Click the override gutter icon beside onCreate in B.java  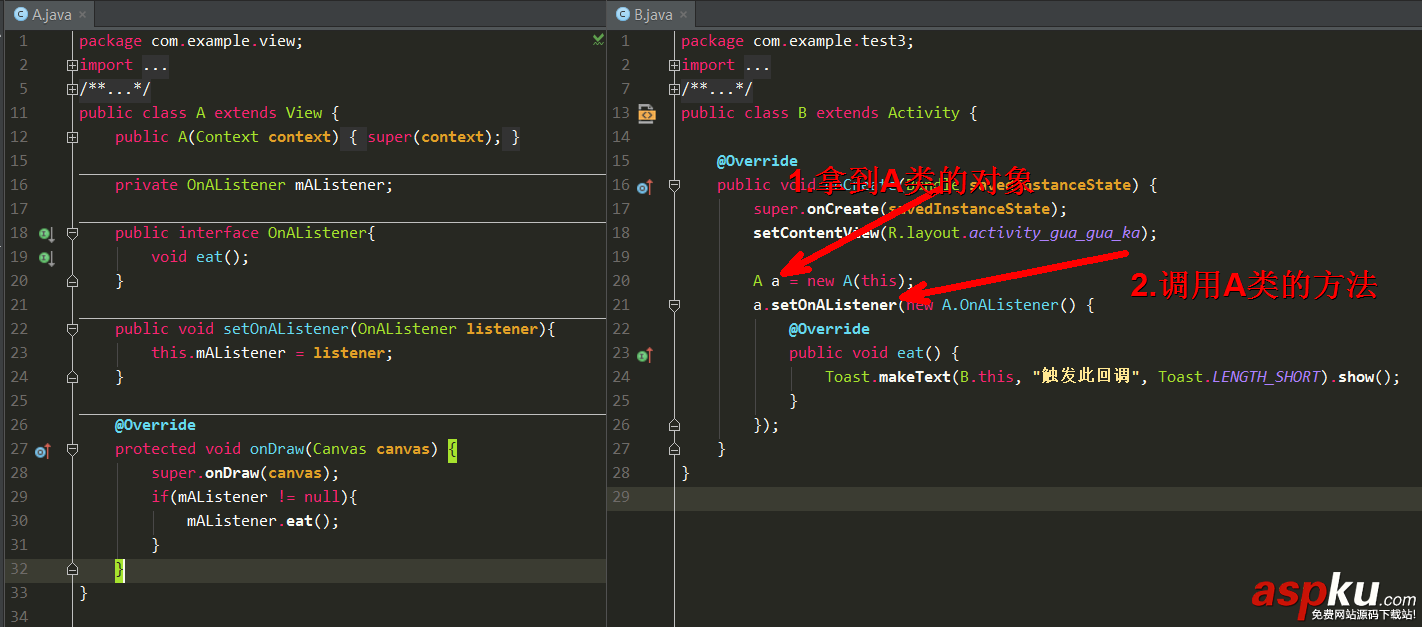click(645, 186)
